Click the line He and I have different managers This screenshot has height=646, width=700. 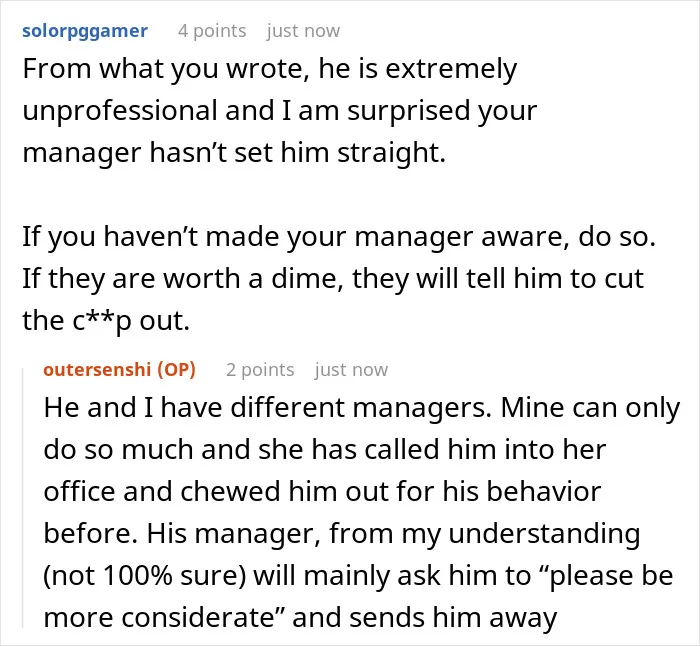pyautogui.click(x=362, y=408)
